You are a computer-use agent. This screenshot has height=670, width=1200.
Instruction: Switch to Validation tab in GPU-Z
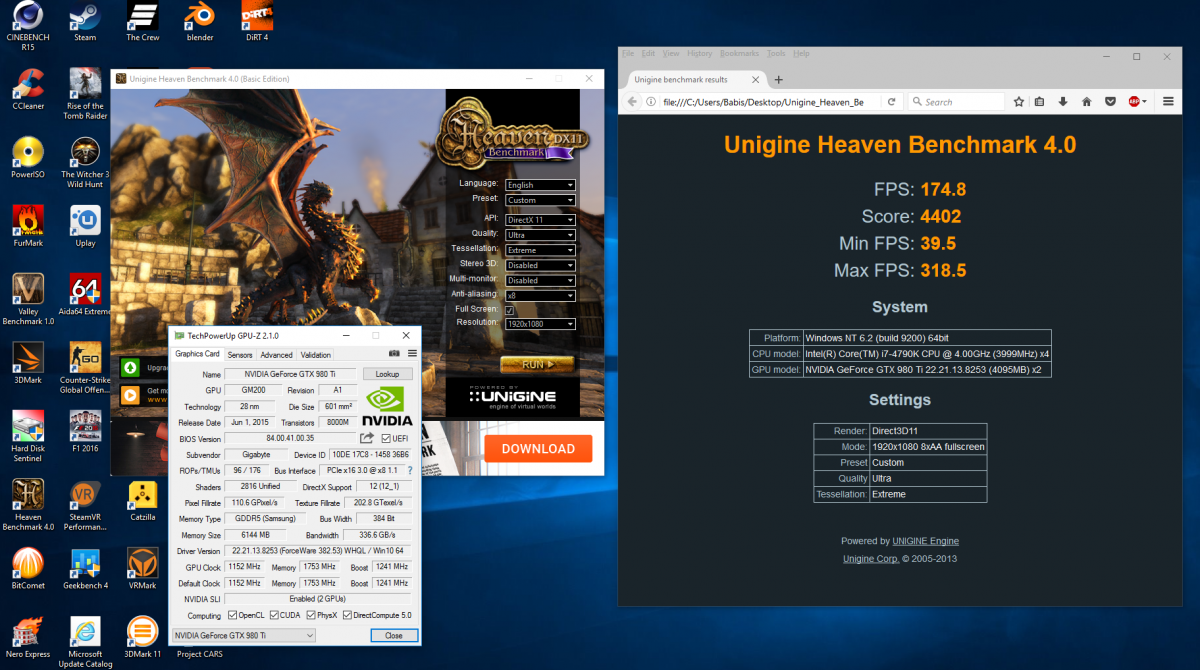(x=316, y=354)
